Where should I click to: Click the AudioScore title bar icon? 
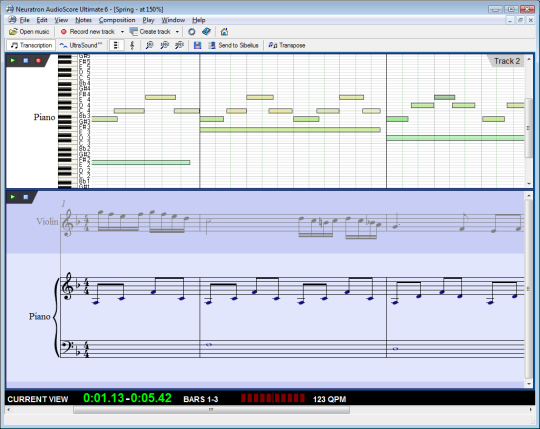(10, 9)
